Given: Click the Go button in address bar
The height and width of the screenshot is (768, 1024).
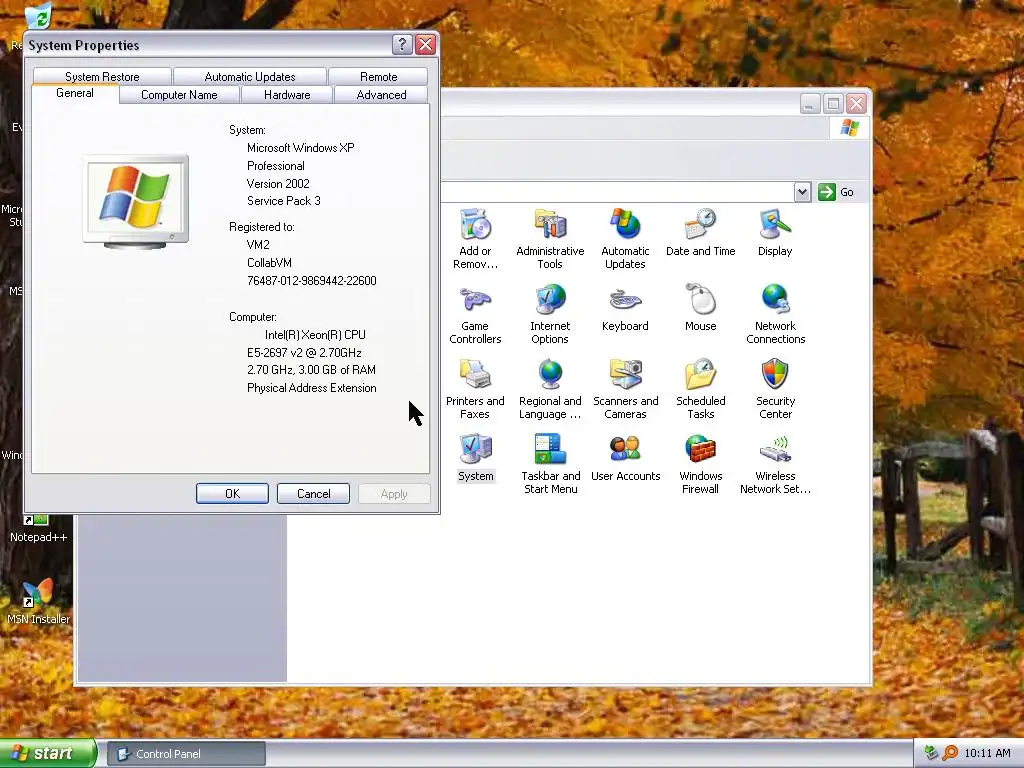Looking at the screenshot, I should [x=837, y=192].
